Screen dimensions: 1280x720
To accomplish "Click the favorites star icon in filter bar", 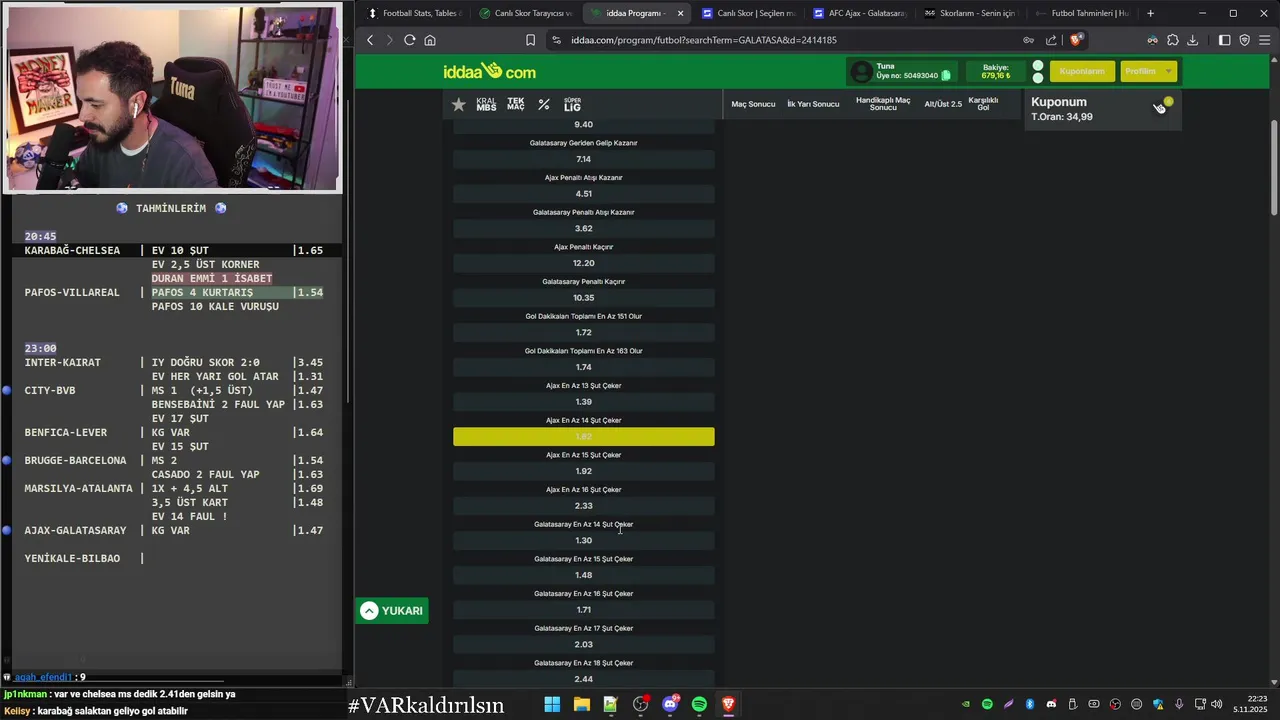I will [x=459, y=104].
